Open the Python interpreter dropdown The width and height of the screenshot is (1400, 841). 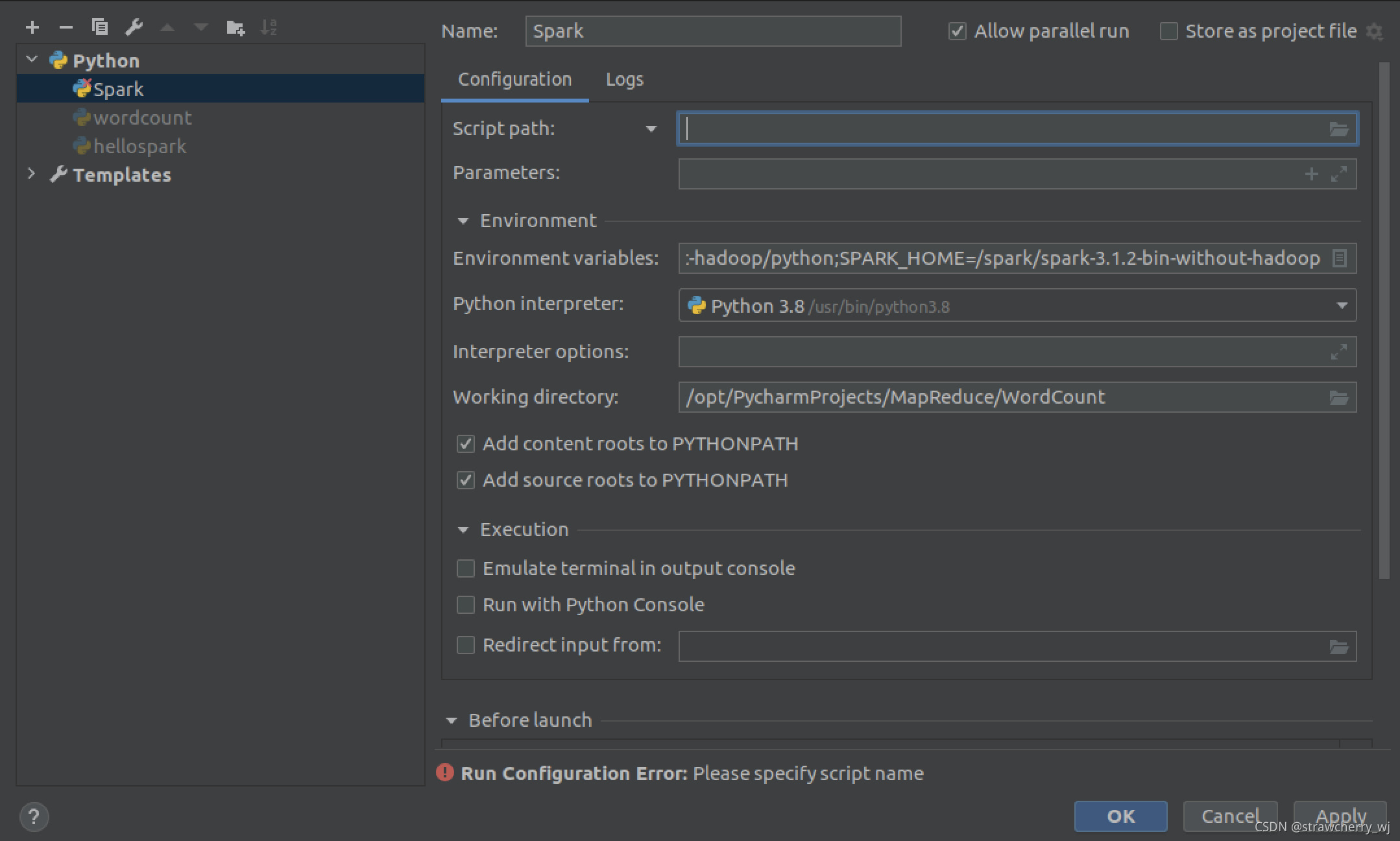pyautogui.click(x=1342, y=306)
